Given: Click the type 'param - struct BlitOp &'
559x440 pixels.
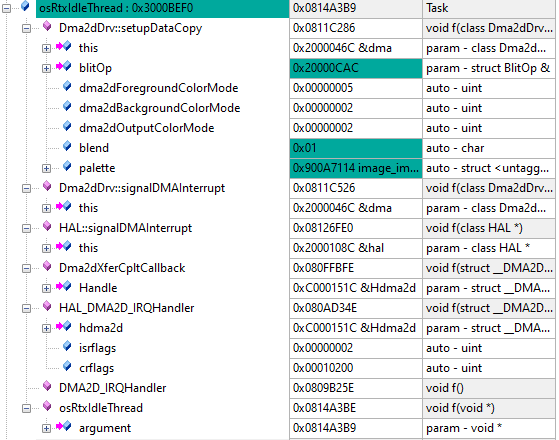Looking at the screenshot, I should pyautogui.click(x=489, y=68).
